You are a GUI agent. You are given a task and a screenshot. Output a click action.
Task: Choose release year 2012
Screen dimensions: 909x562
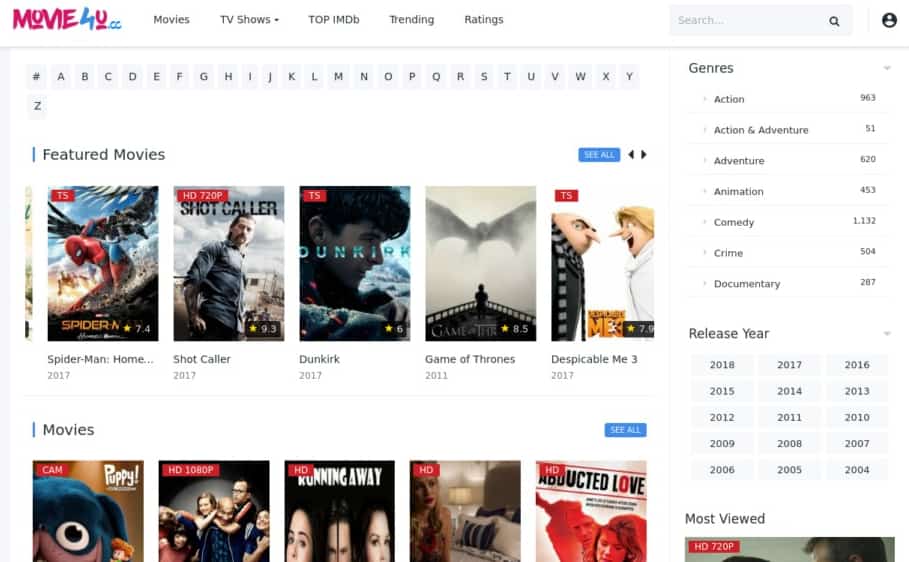point(722,417)
